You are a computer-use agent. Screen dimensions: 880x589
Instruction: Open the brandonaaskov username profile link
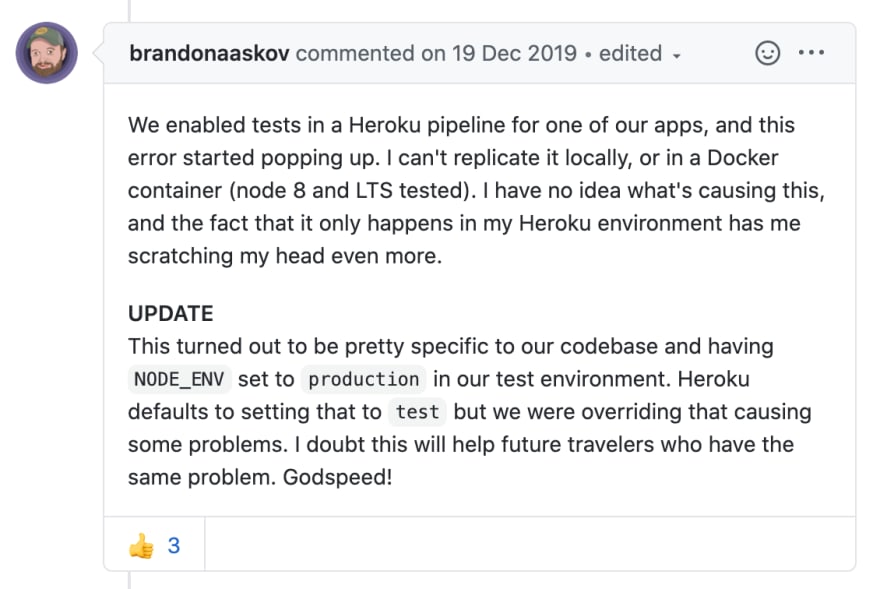pos(209,53)
